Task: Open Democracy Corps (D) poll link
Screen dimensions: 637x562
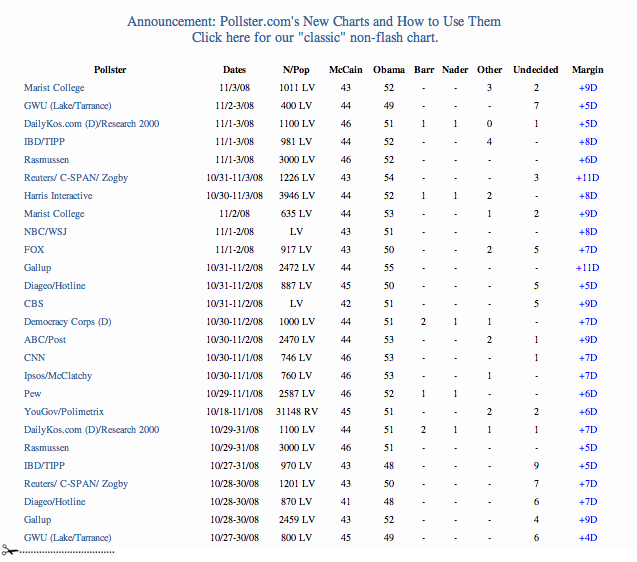Action: 67,322
